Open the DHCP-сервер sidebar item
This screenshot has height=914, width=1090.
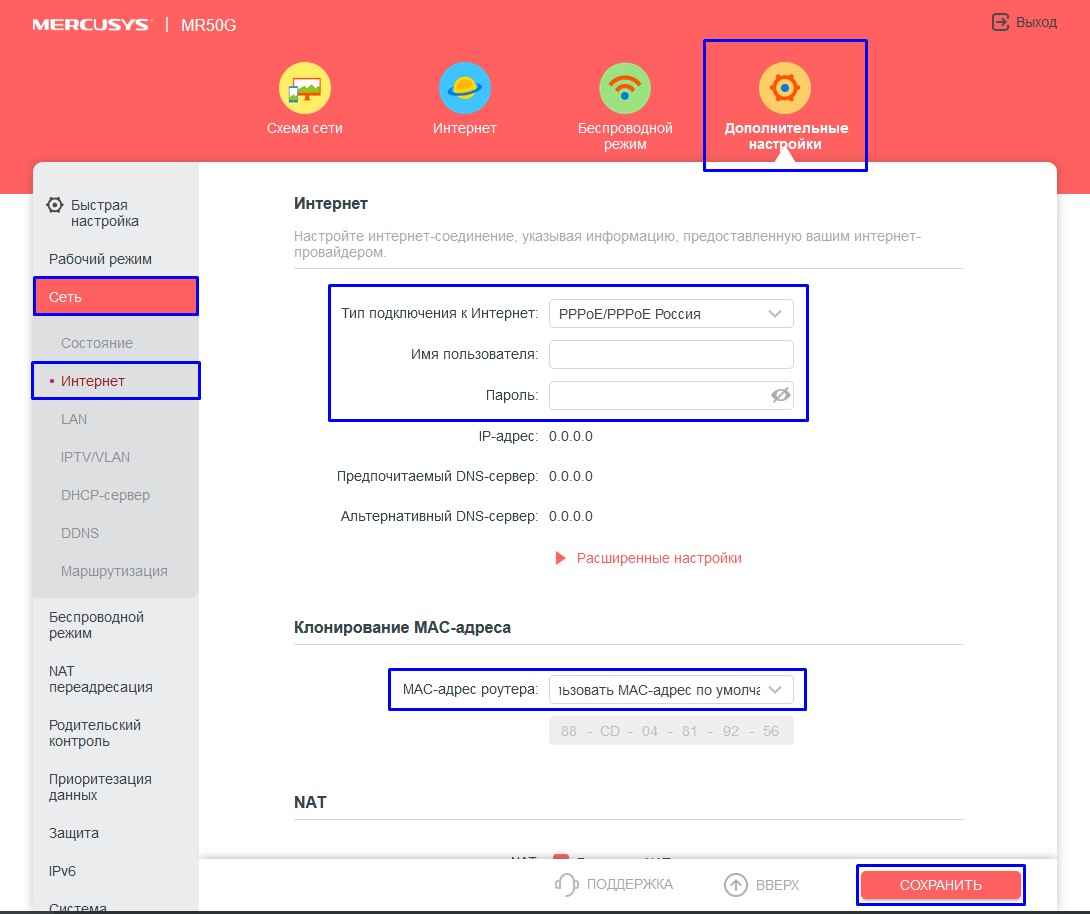[98, 495]
